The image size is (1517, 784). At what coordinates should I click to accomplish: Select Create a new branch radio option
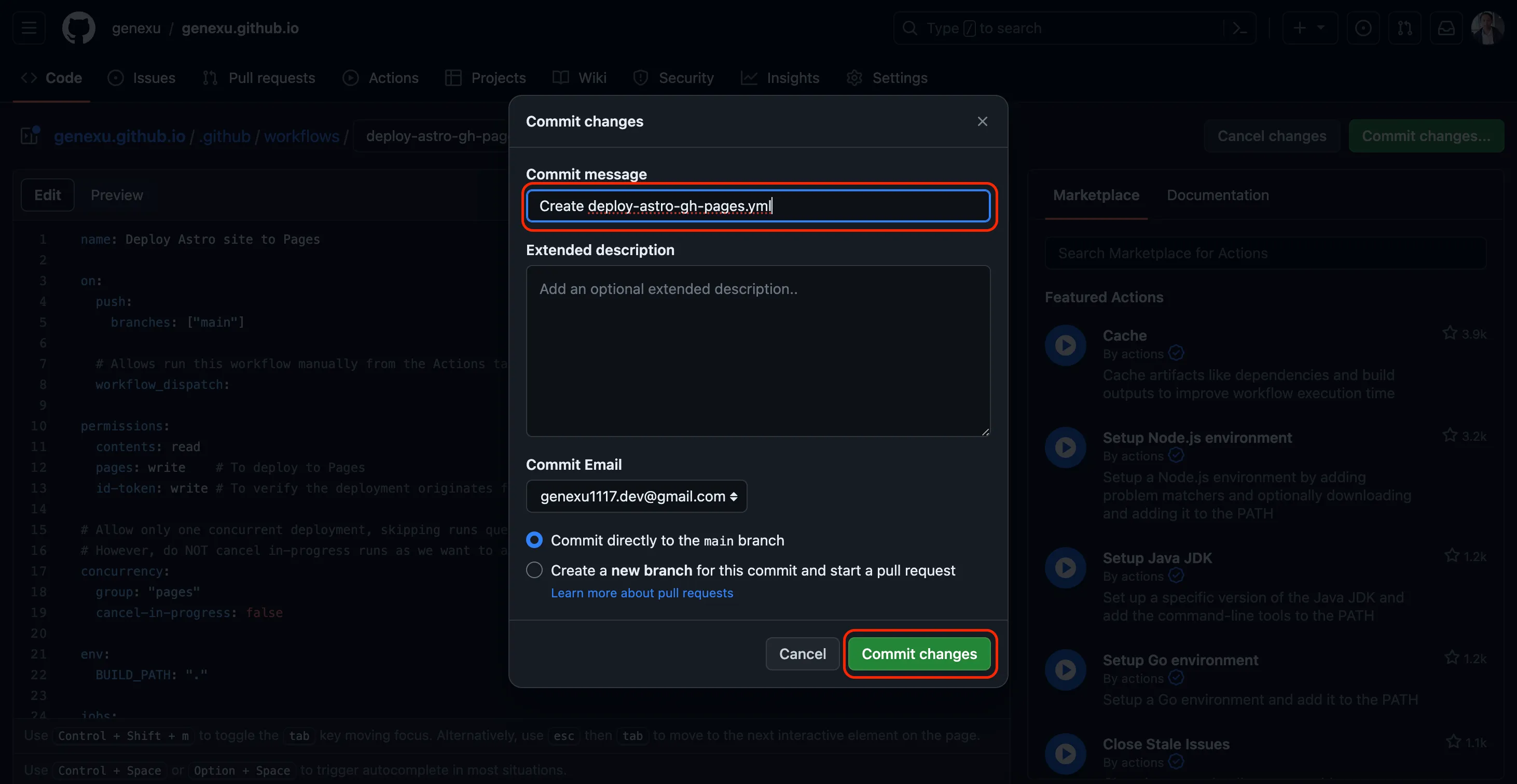534,570
